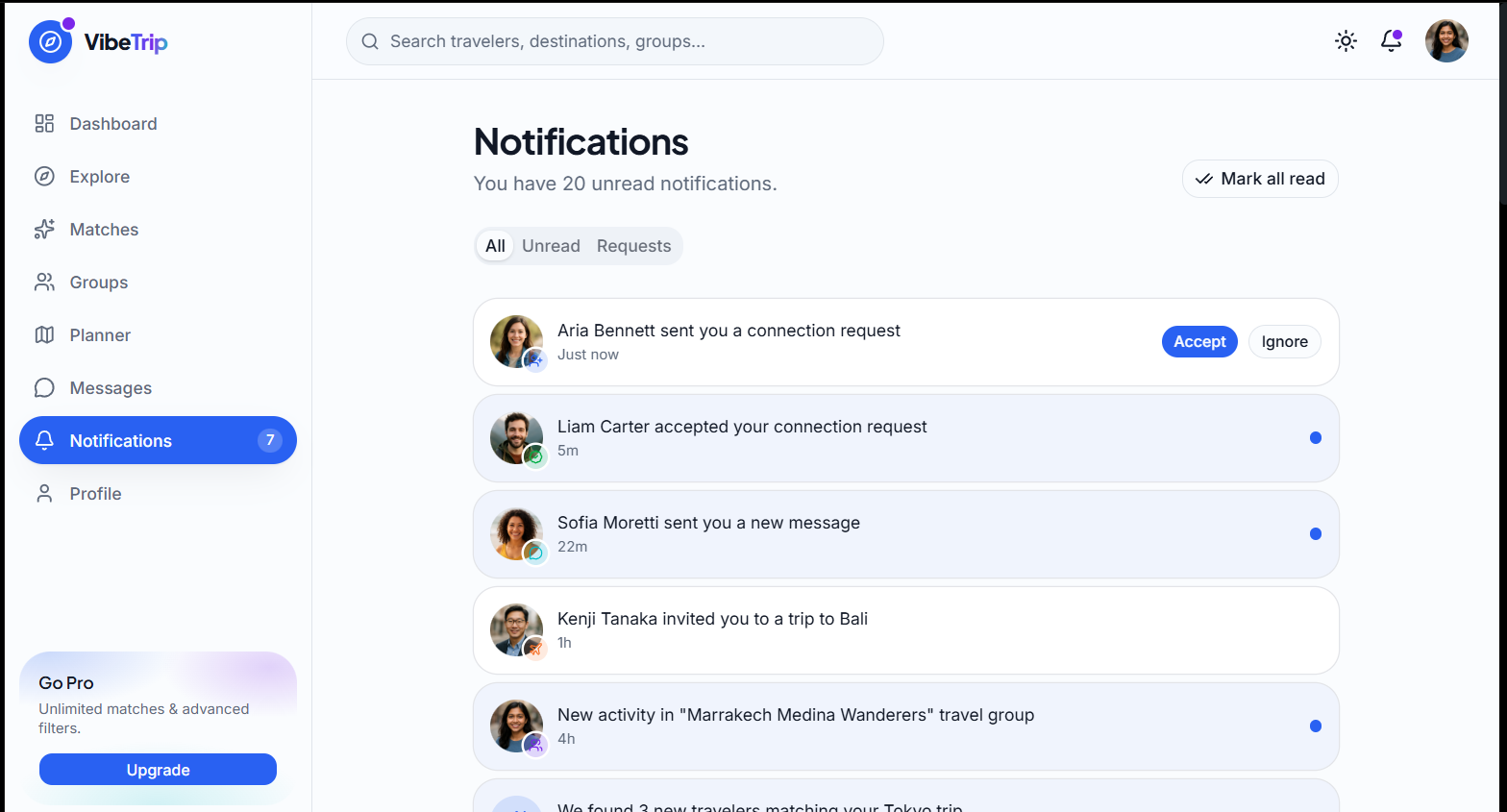The image size is (1507, 812).
Task: Open the Groups sidebar item
Action: pyautogui.click(x=158, y=283)
